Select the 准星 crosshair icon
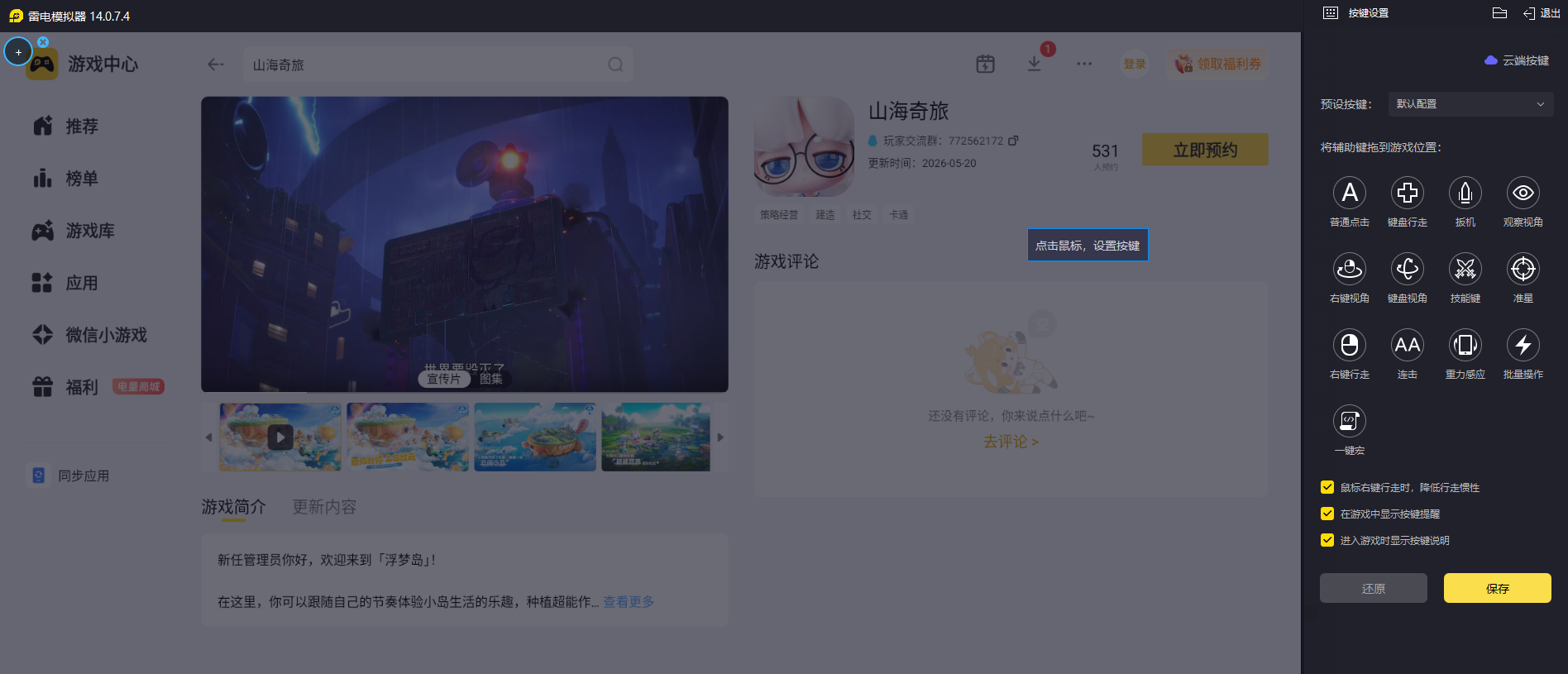Screen dimensions: 1568x674 click(x=1523, y=269)
